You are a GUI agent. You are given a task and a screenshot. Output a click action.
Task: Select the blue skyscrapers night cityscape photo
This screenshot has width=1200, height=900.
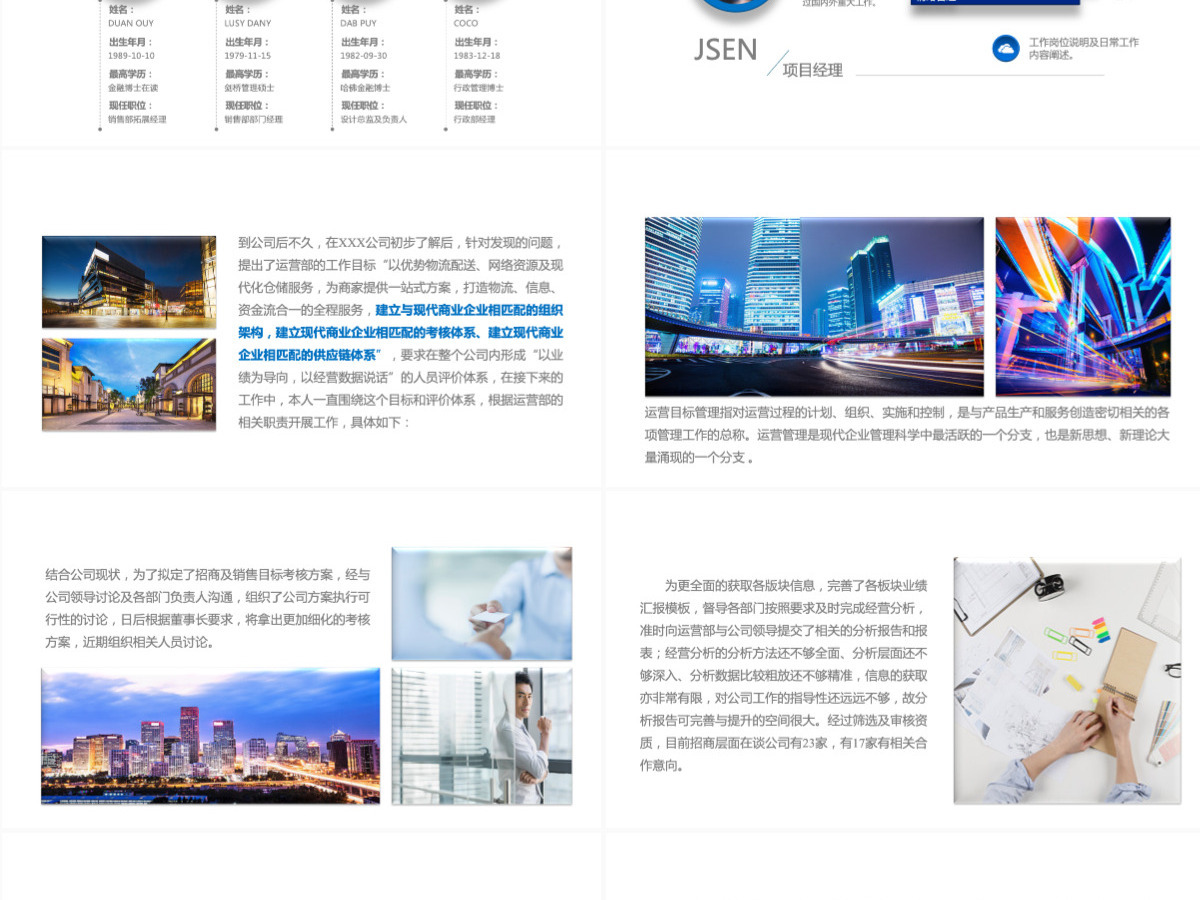click(814, 306)
